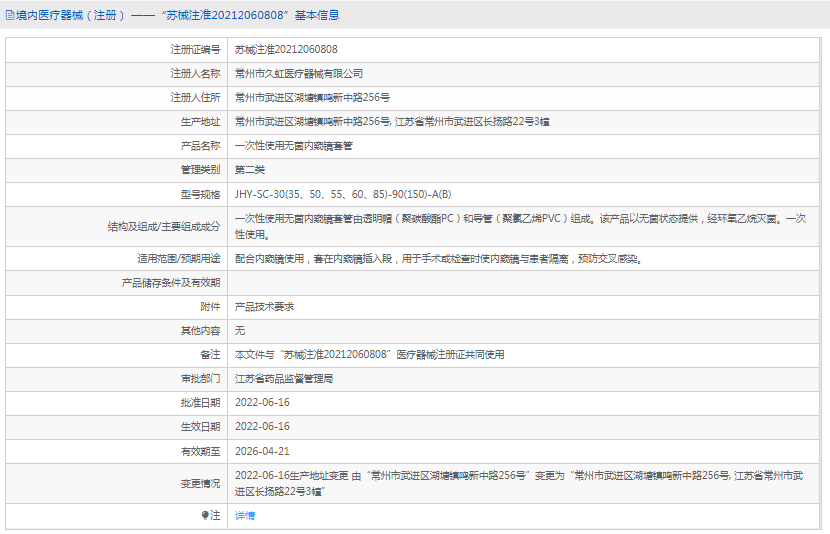Click the 审批部门 label
Viewport: 830px width, 534px height.
pyautogui.click(x=200, y=379)
